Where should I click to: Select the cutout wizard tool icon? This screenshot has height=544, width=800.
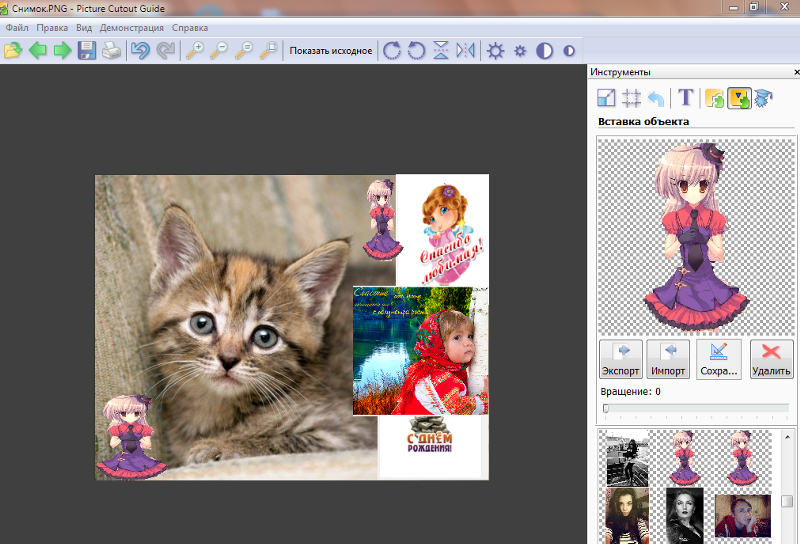(763, 98)
